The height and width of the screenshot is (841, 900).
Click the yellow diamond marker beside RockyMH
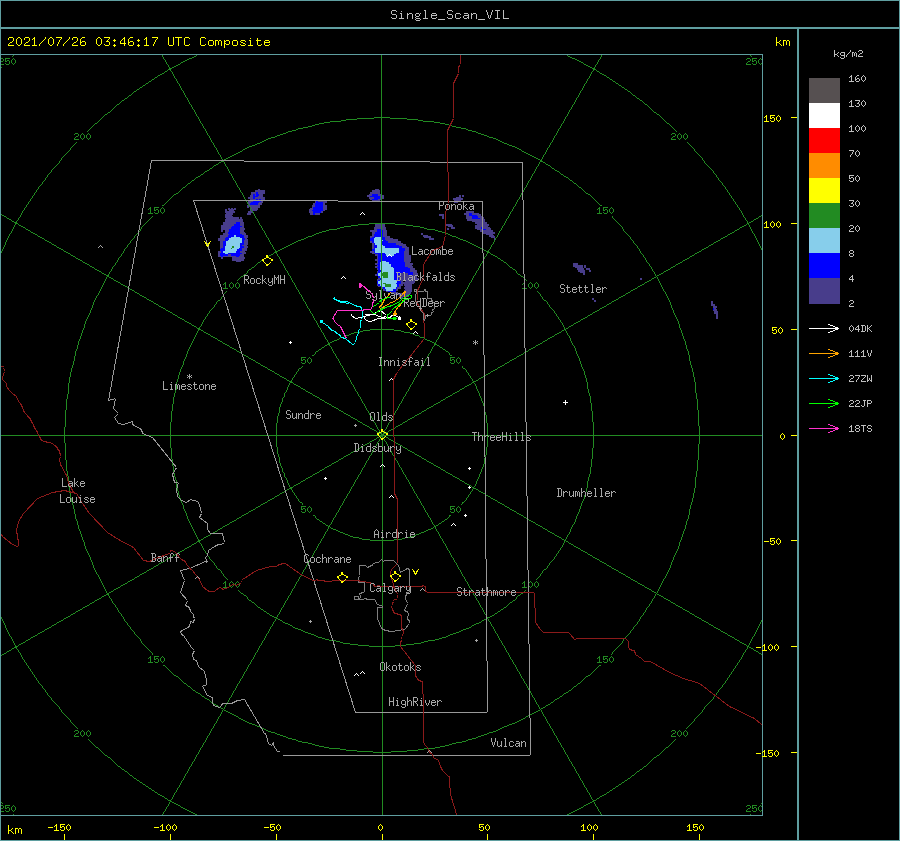click(267, 261)
